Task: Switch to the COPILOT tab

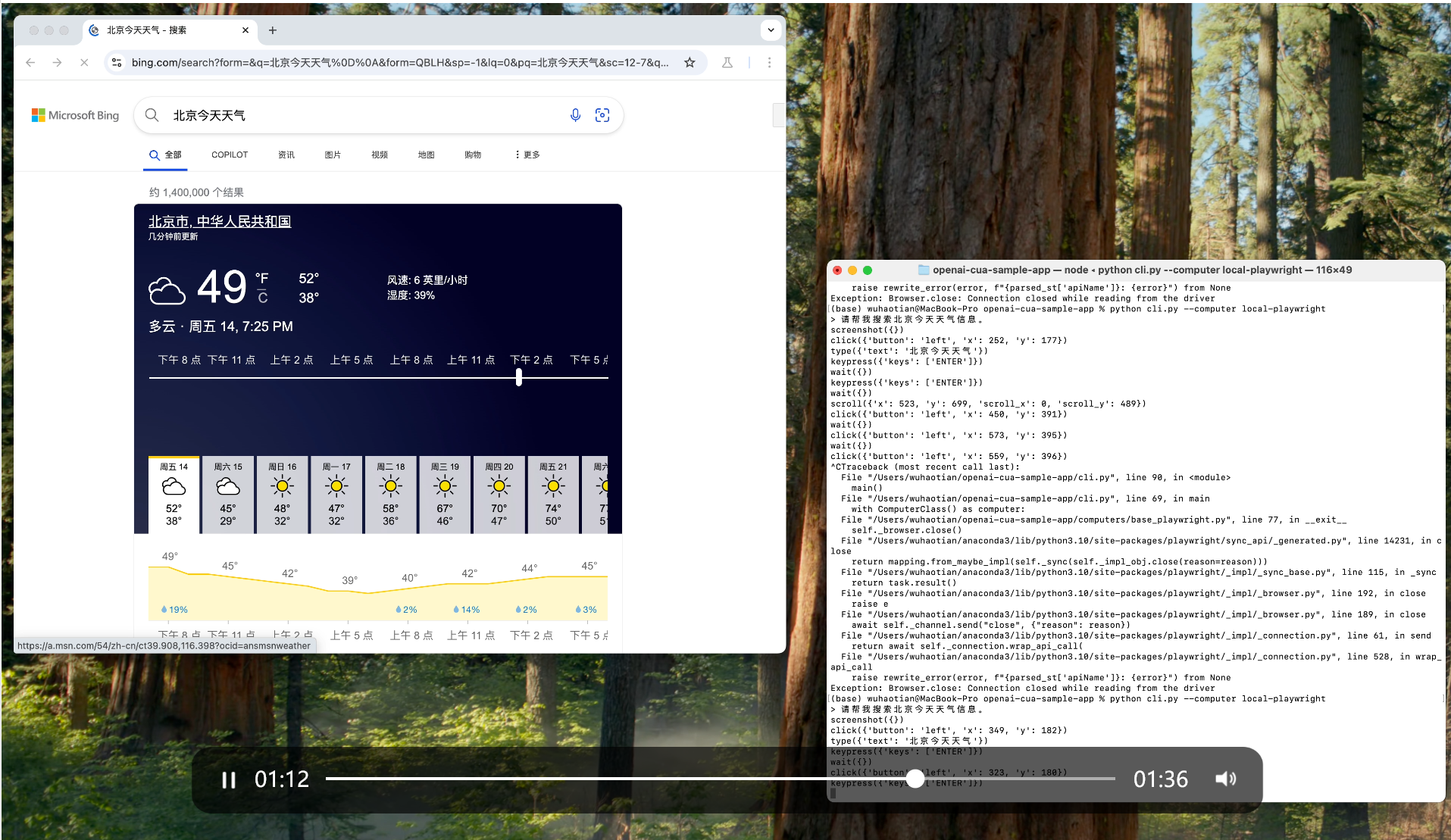Action: (230, 155)
